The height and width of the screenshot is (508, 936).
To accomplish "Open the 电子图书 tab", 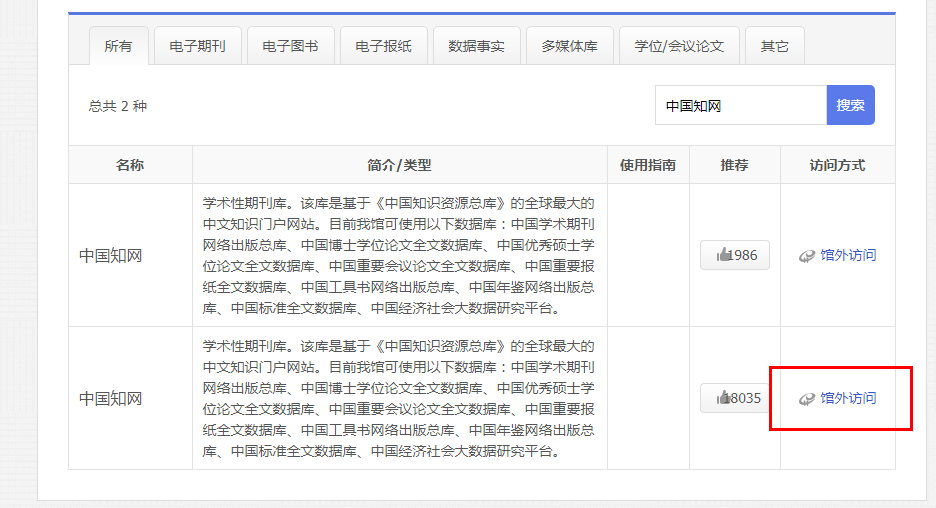I will coord(291,46).
